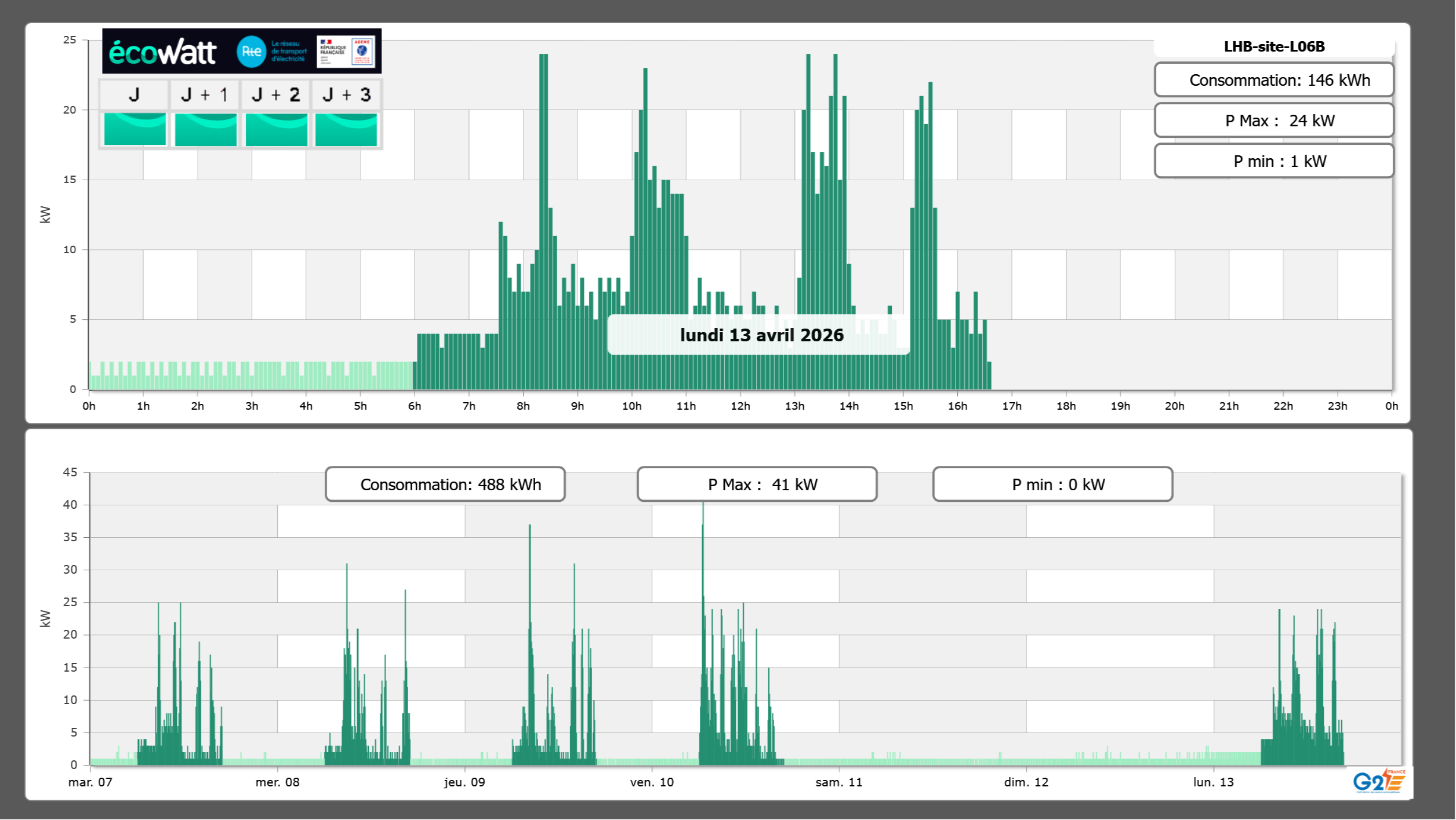The image size is (1456, 820).
Task: Select the J + 1 forecast tab
Action: pyautogui.click(x=205, y=94)
